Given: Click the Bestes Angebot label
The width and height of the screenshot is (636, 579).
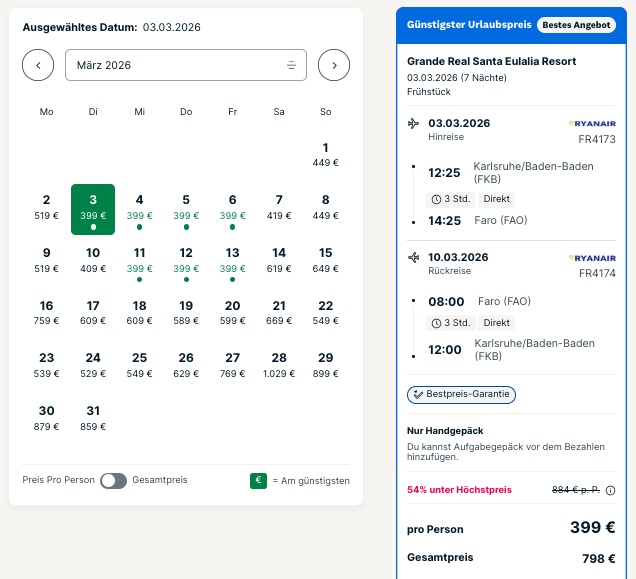Looking at the screenshot, I should pyautogui.click(x=575, y=24).
